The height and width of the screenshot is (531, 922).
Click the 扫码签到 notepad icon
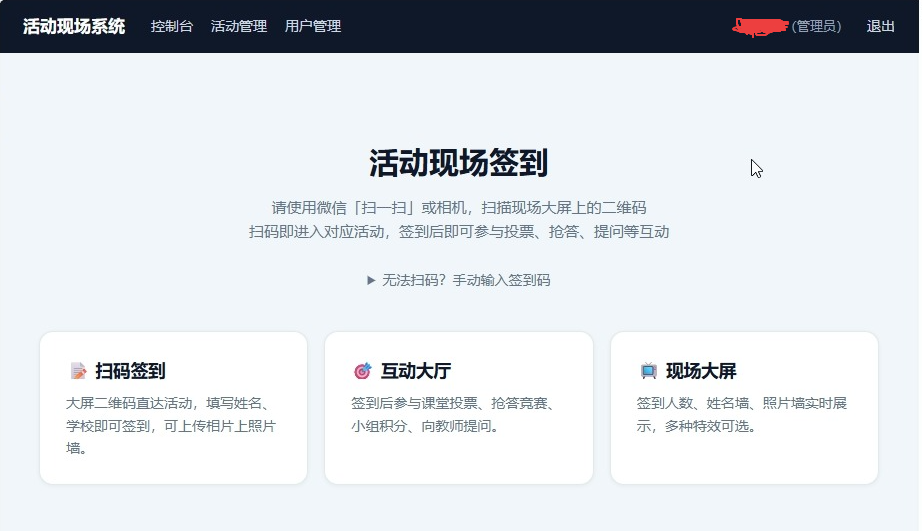[x=78, y=371]
